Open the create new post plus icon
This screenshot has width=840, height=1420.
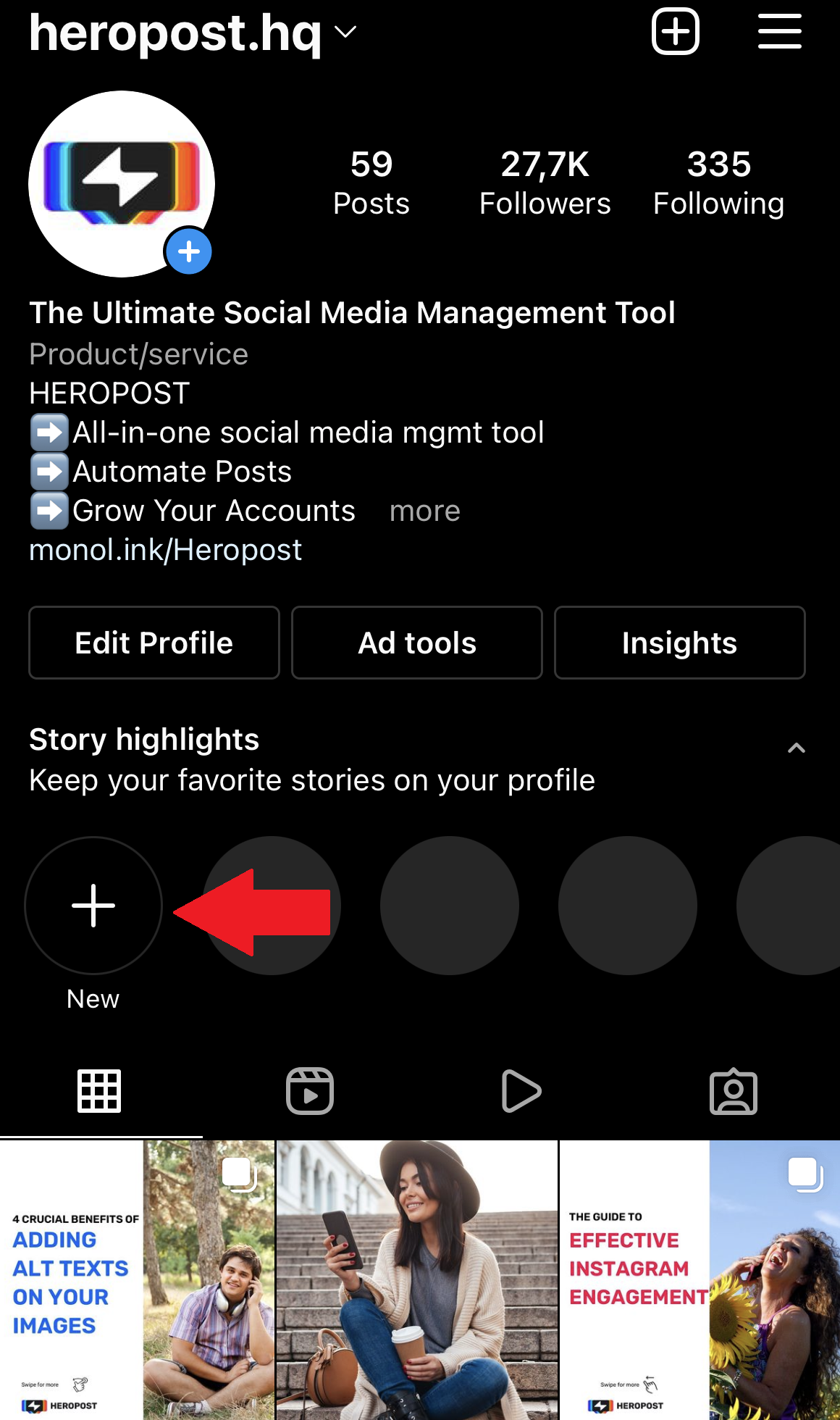click(x=676, y=31)
